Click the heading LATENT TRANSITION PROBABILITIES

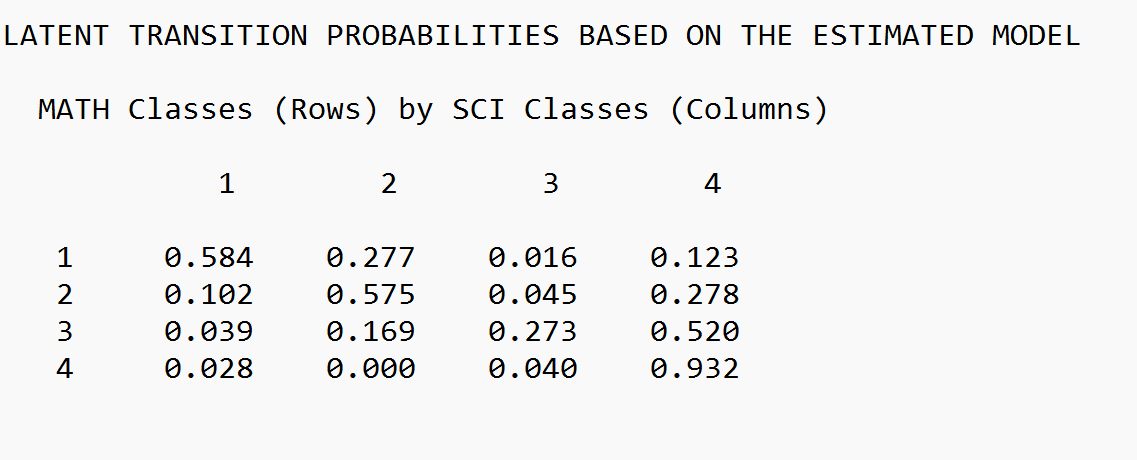point(542,36)
